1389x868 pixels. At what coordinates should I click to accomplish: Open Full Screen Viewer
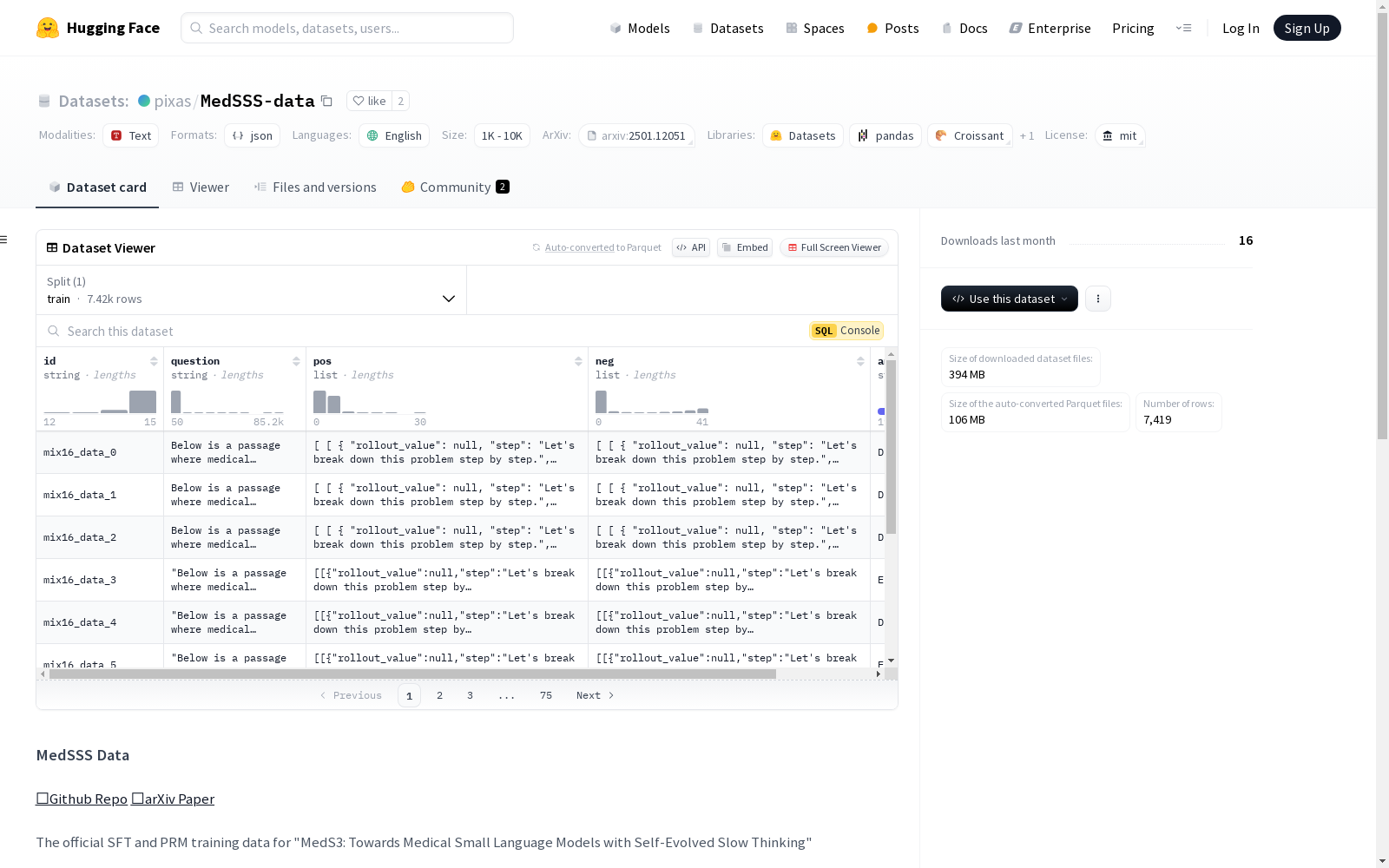pos(834,247)
